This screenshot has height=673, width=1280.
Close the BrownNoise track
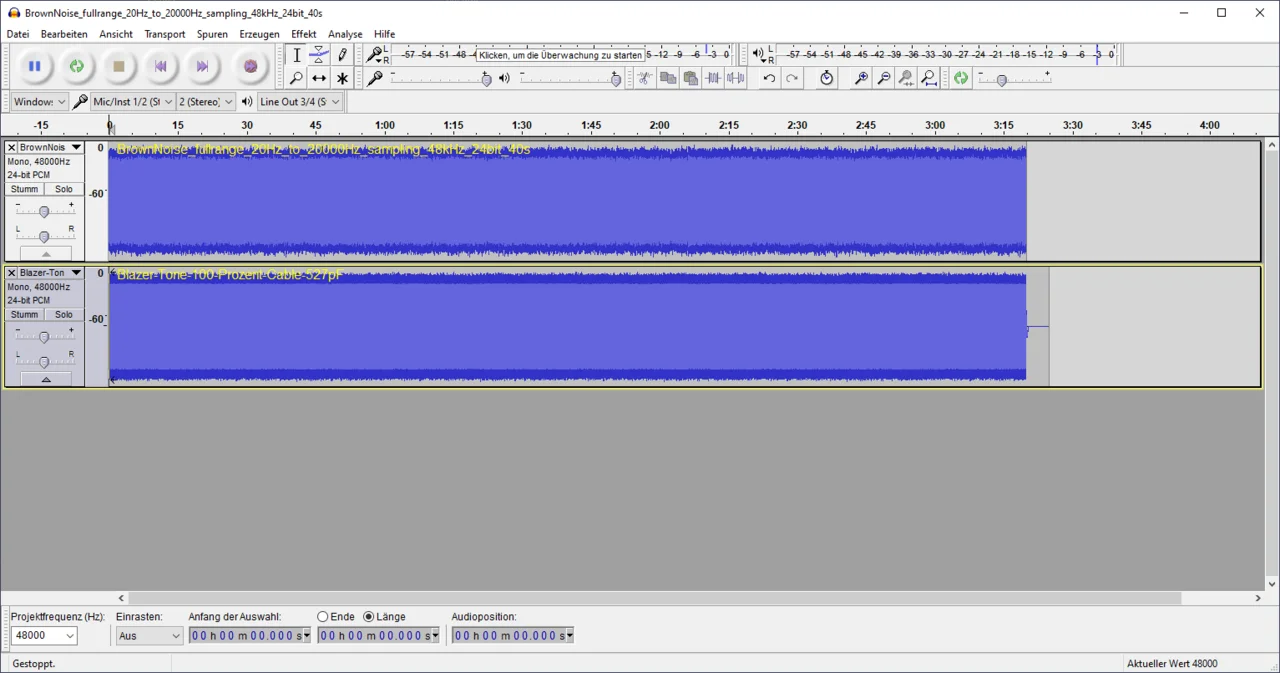(12, 148)
